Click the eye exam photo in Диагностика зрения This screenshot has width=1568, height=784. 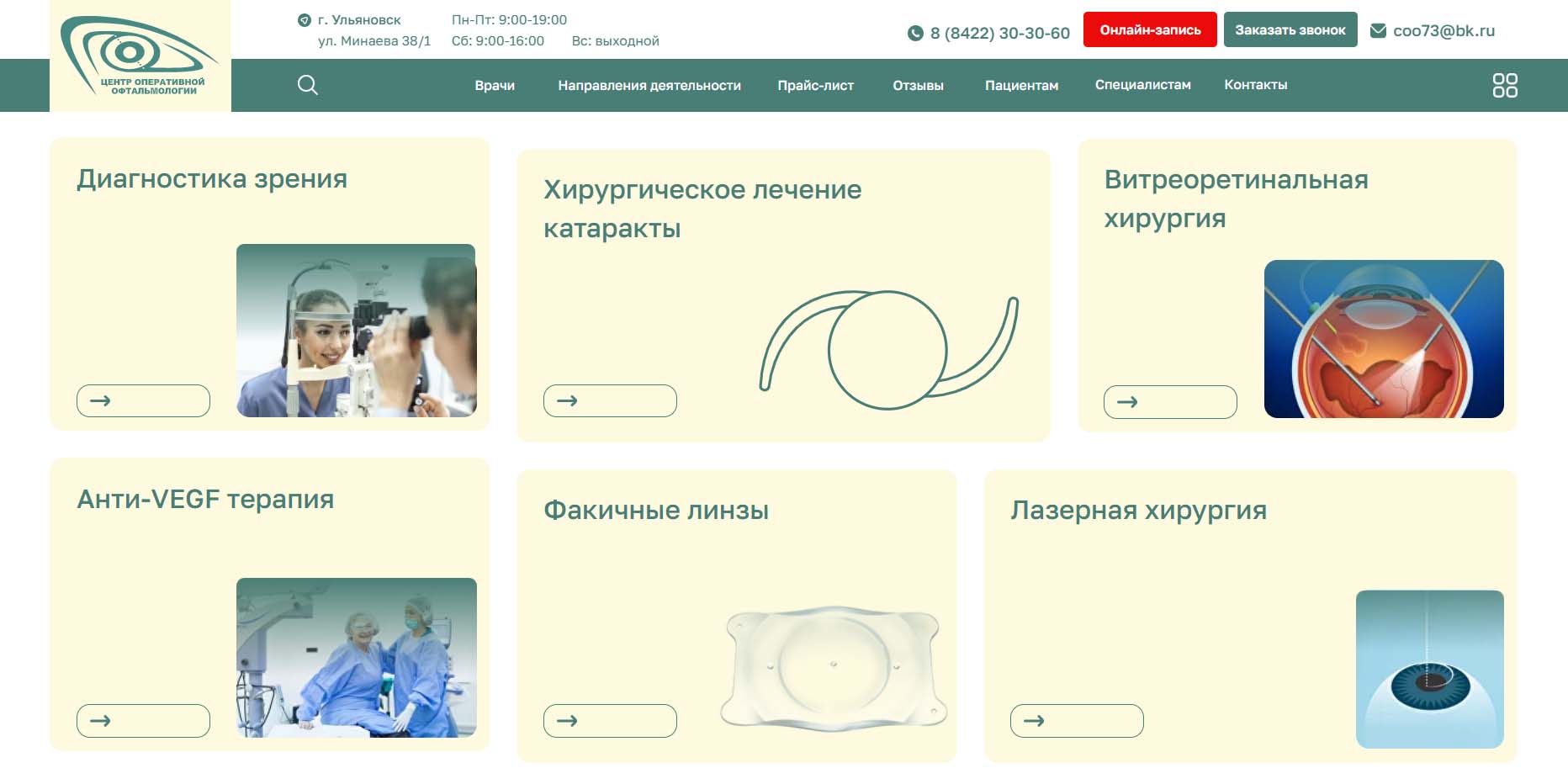coord(357,331)
